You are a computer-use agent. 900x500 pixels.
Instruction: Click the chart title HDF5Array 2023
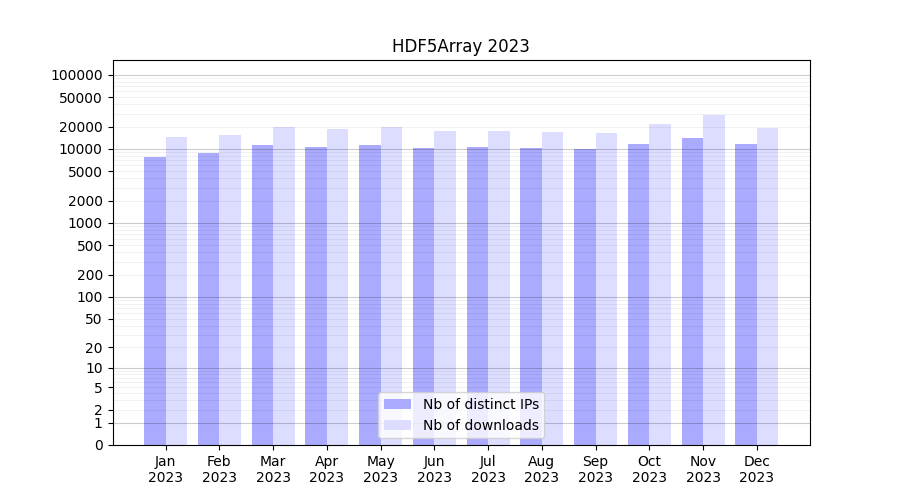460,46
